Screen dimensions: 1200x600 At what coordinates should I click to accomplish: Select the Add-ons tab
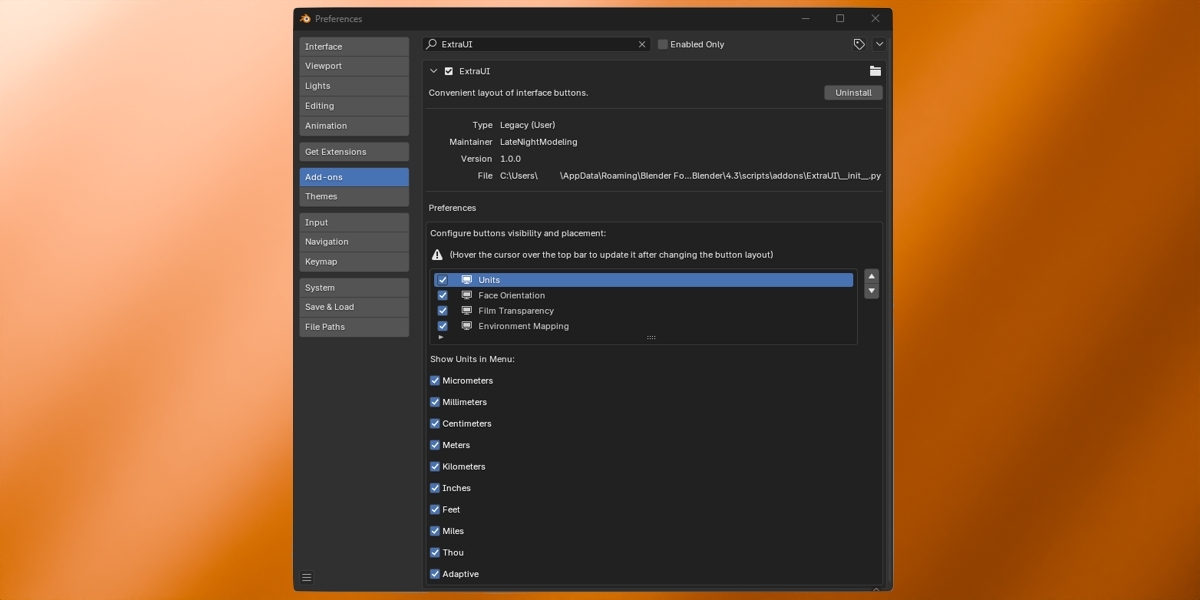[x=354, y=177]
